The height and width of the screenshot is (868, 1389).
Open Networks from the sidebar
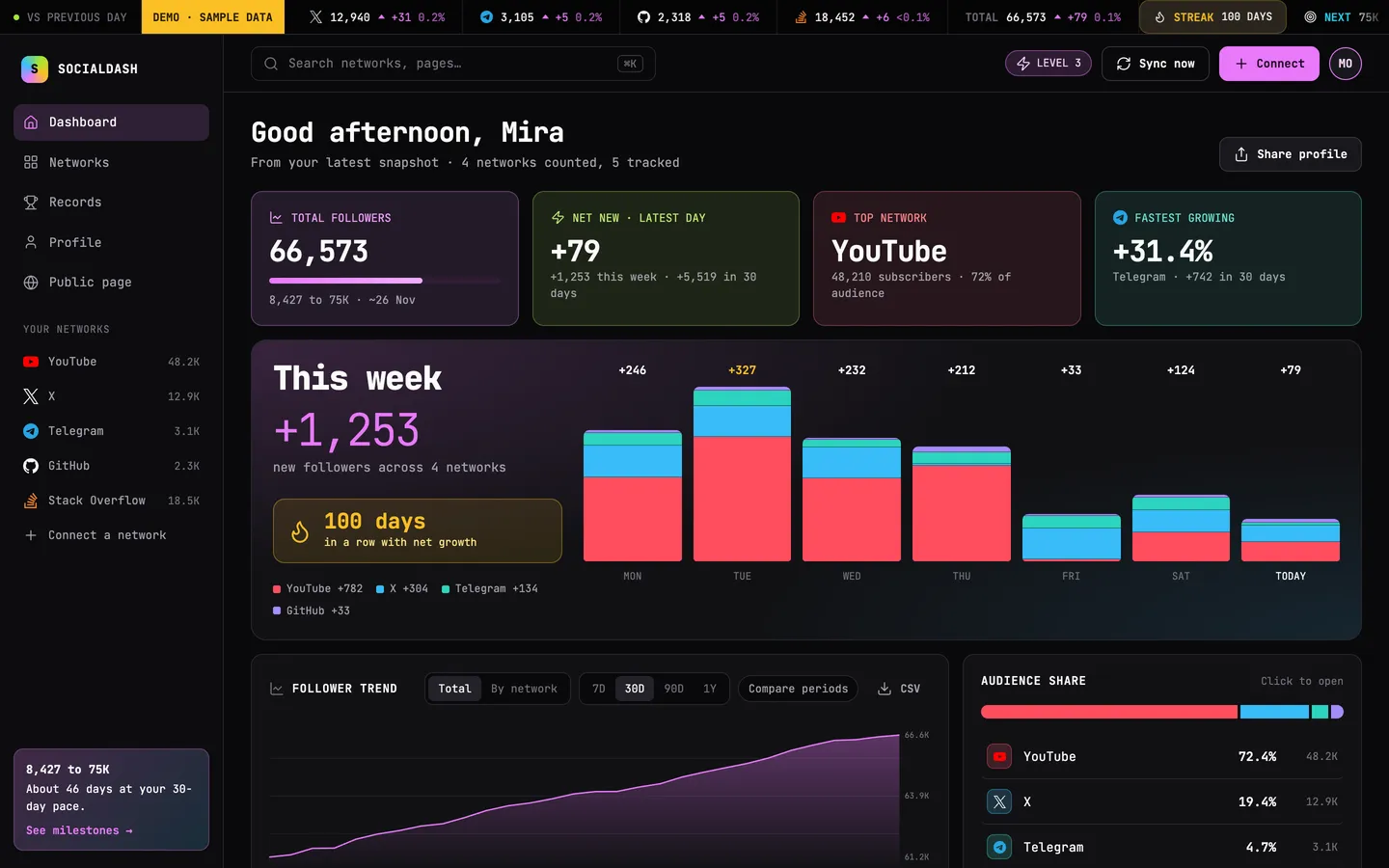coord(111,162)
